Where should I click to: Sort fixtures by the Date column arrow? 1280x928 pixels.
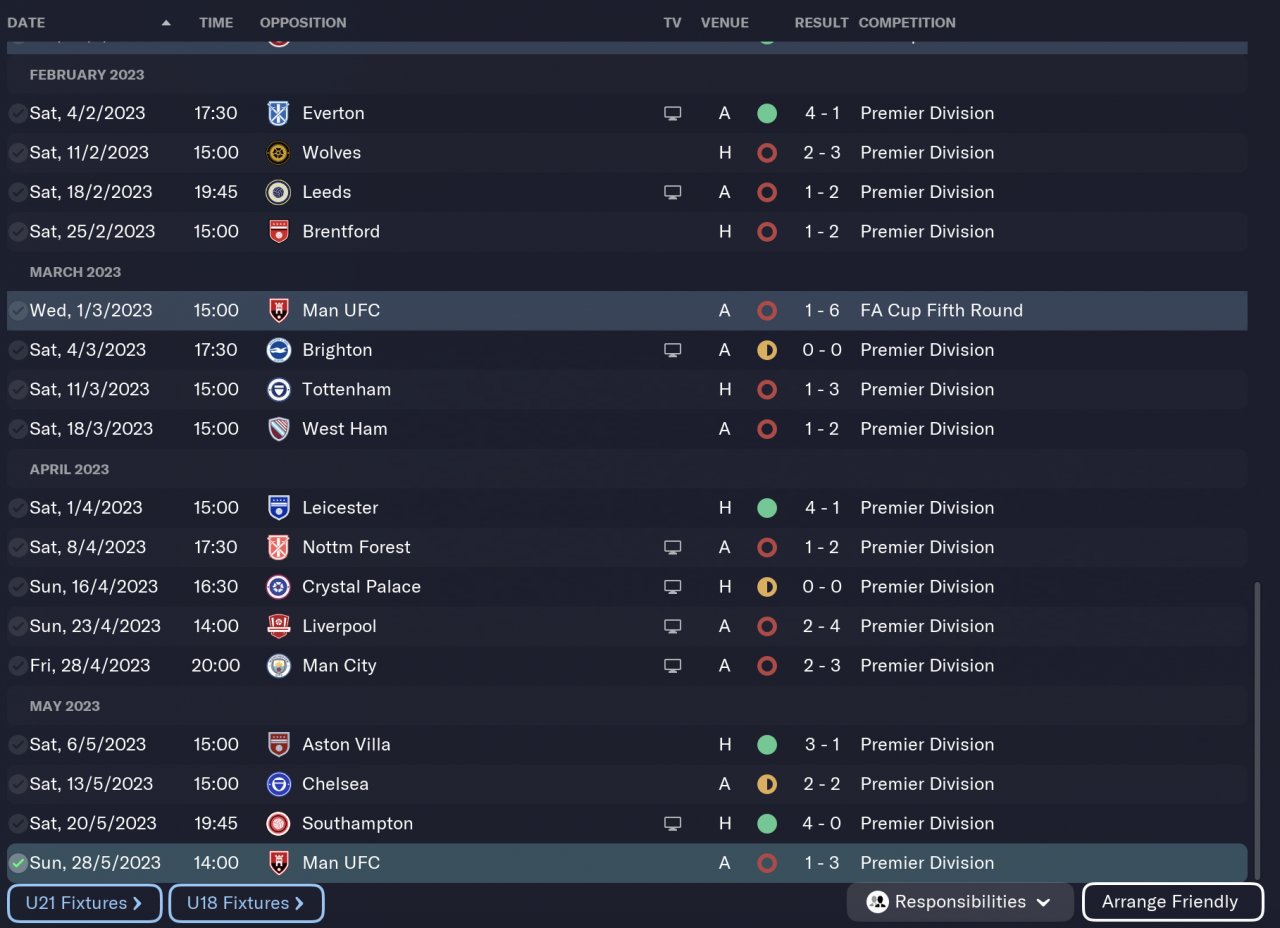click(x=166, y=23)
